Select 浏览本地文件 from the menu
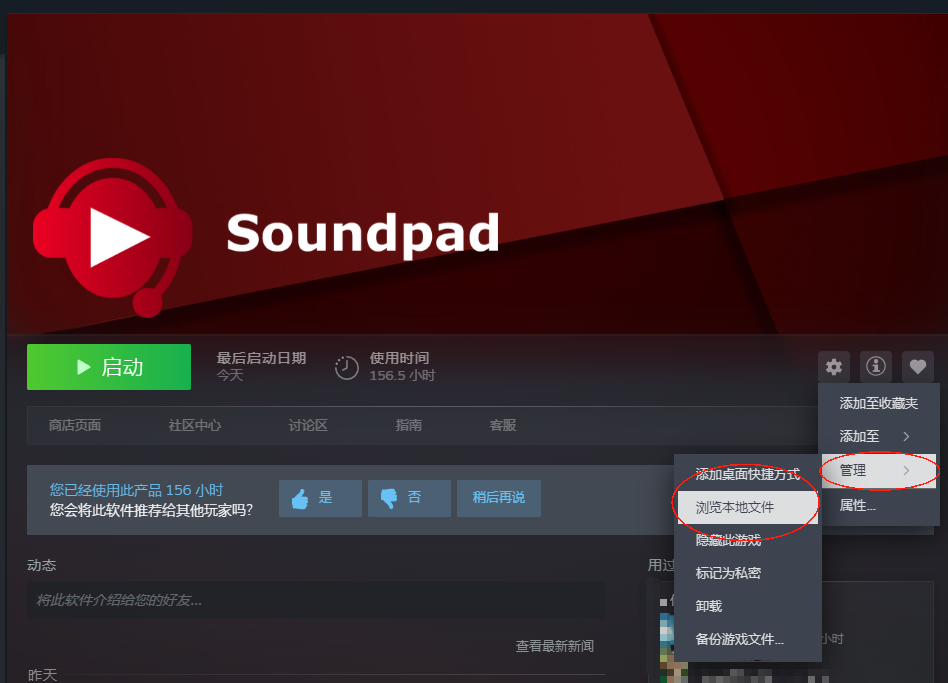 [736, 508]
